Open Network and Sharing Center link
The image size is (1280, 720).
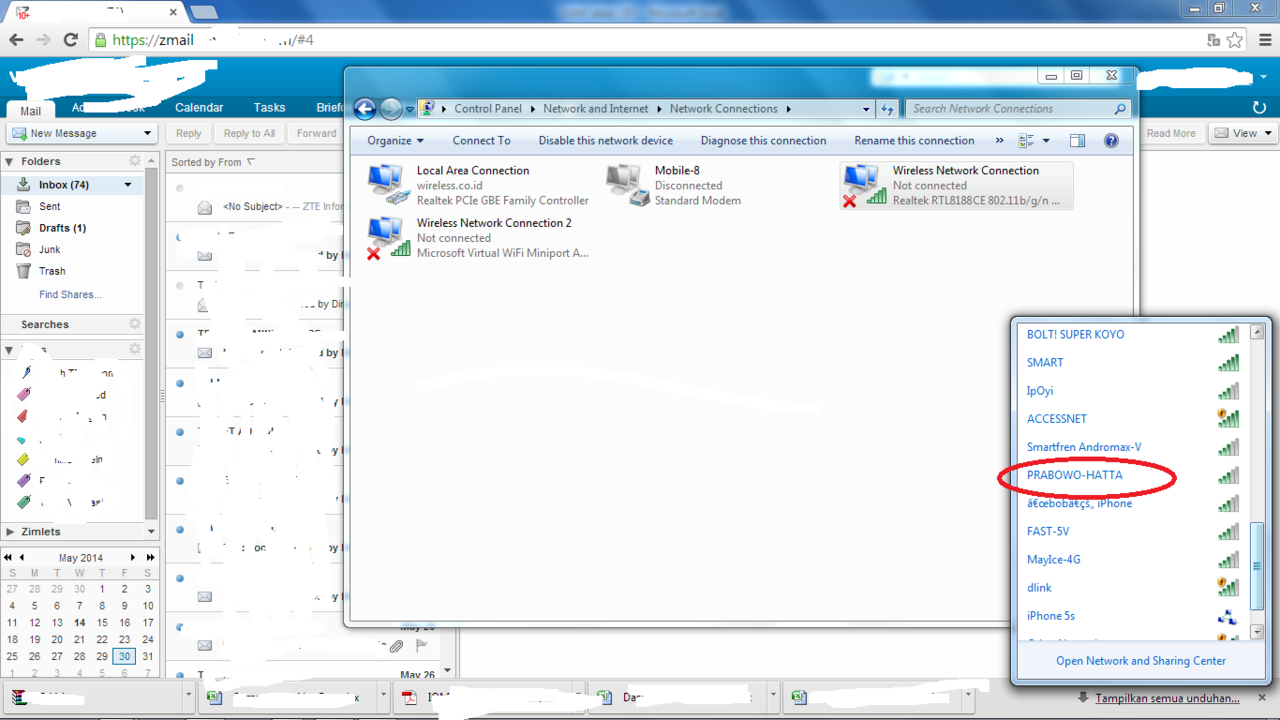(x=1141, y=661)
